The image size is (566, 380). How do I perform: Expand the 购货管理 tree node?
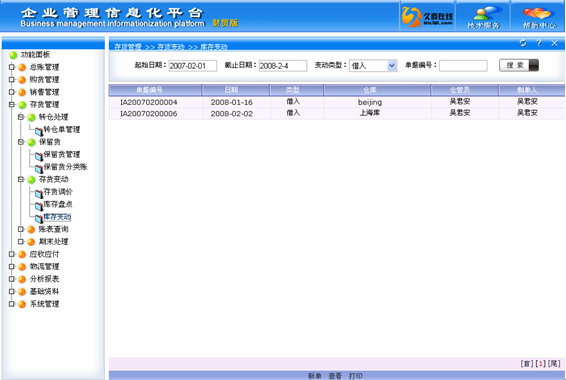coord(12,79)
